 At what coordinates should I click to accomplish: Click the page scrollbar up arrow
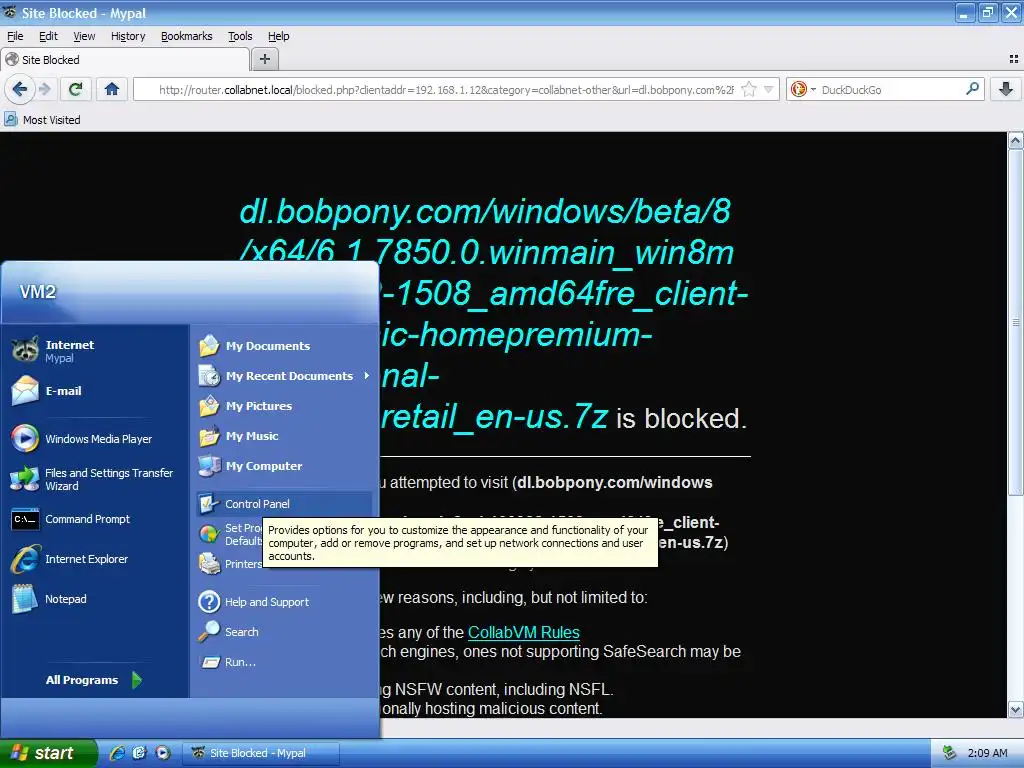click(x=1016, y=140)
